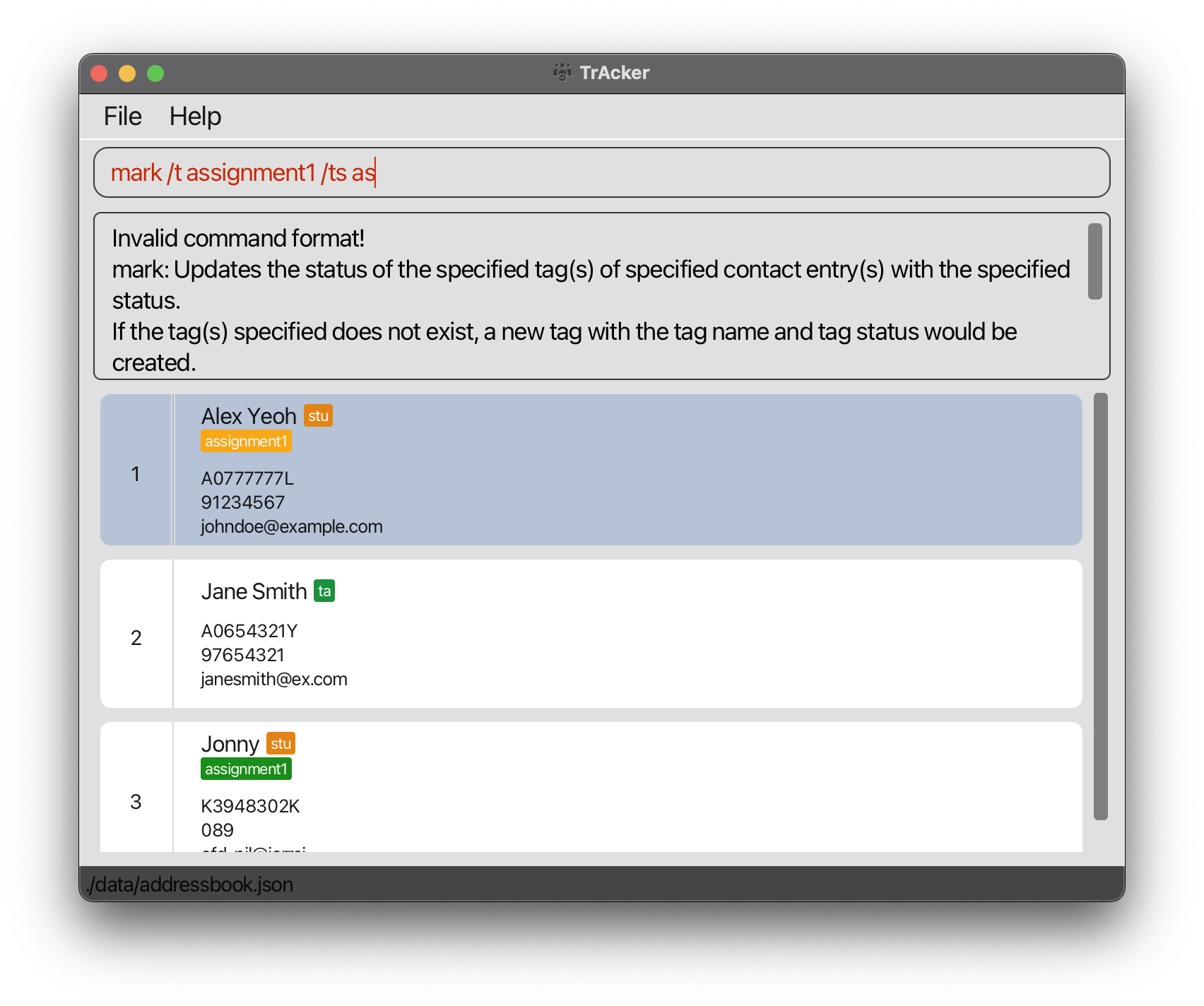
Task: Click the TrAcker window title text
Action: click(614, 73)
